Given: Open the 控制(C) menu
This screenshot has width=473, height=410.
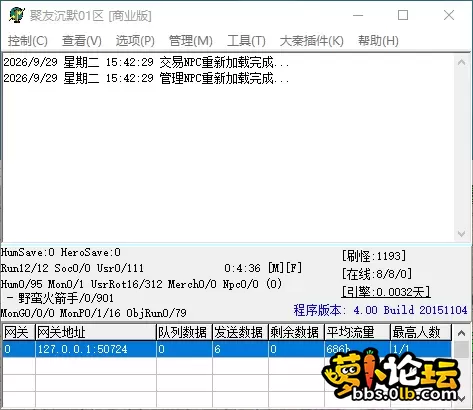Looking at the screenshot, I should (28, 41).
